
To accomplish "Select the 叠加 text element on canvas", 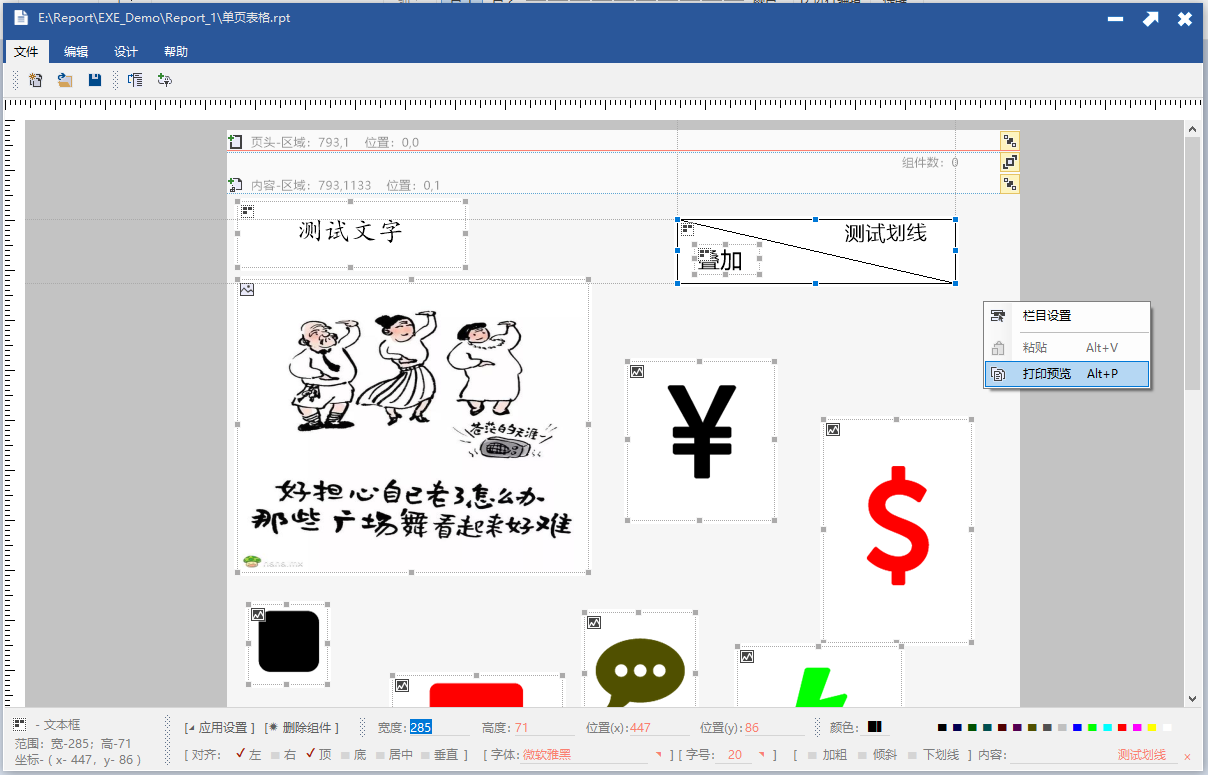I will click(x=727, y=260).
